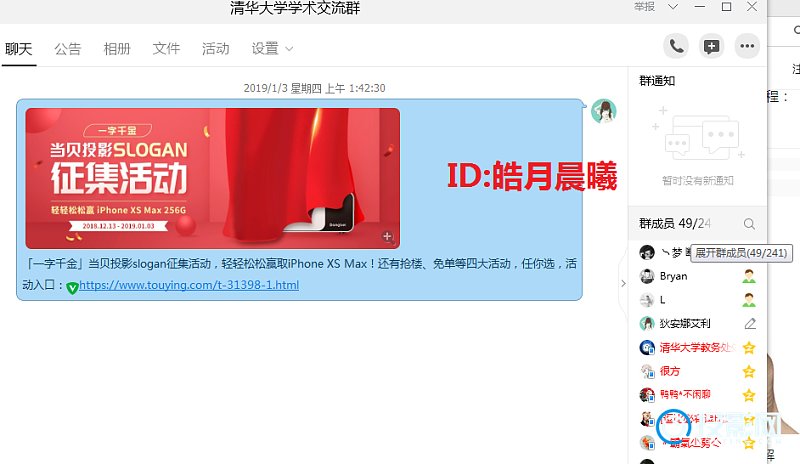This screenshot has width=800, height=464.
Task: Open the 设置 dropdown menu
Action: point(272,49)
